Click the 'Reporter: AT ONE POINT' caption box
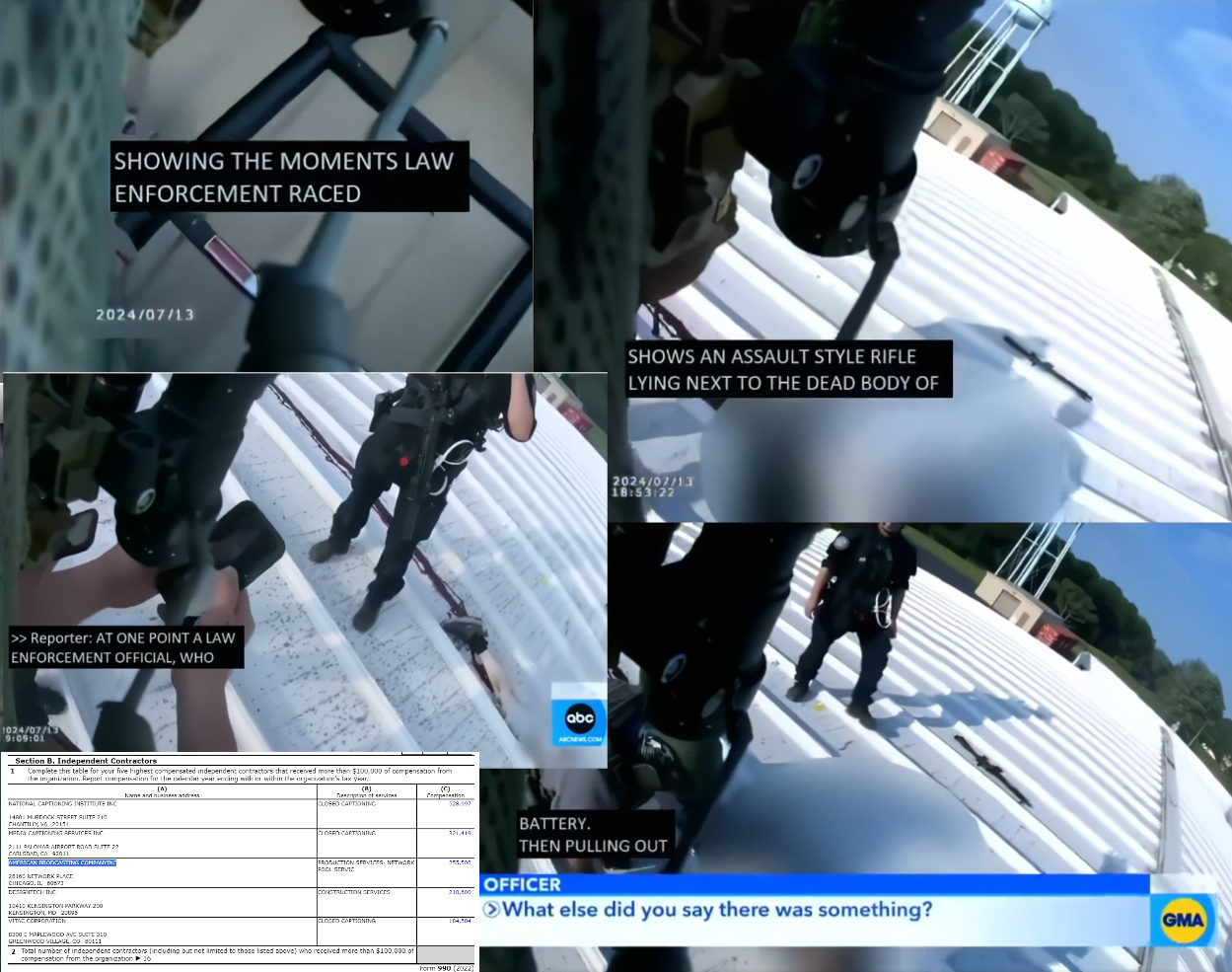Viewport: 1232px width, 972px height. pos(124,647)
